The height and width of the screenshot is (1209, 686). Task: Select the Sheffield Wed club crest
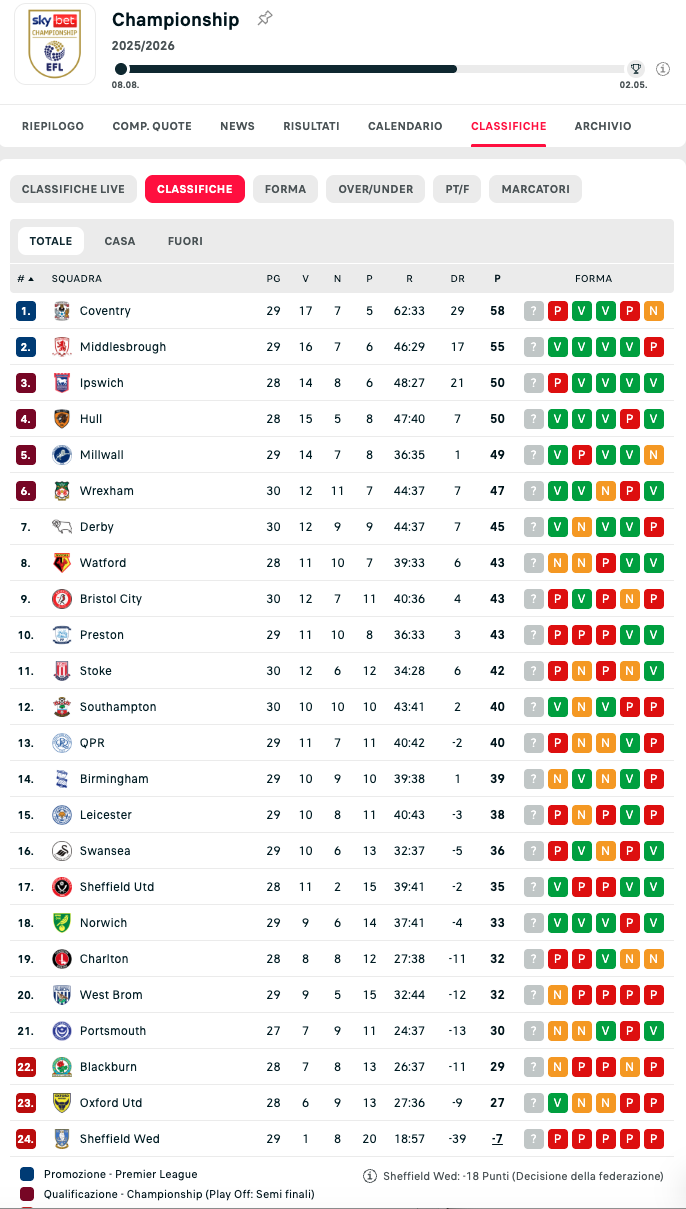pyautogui.click(x=62, y=1139)
